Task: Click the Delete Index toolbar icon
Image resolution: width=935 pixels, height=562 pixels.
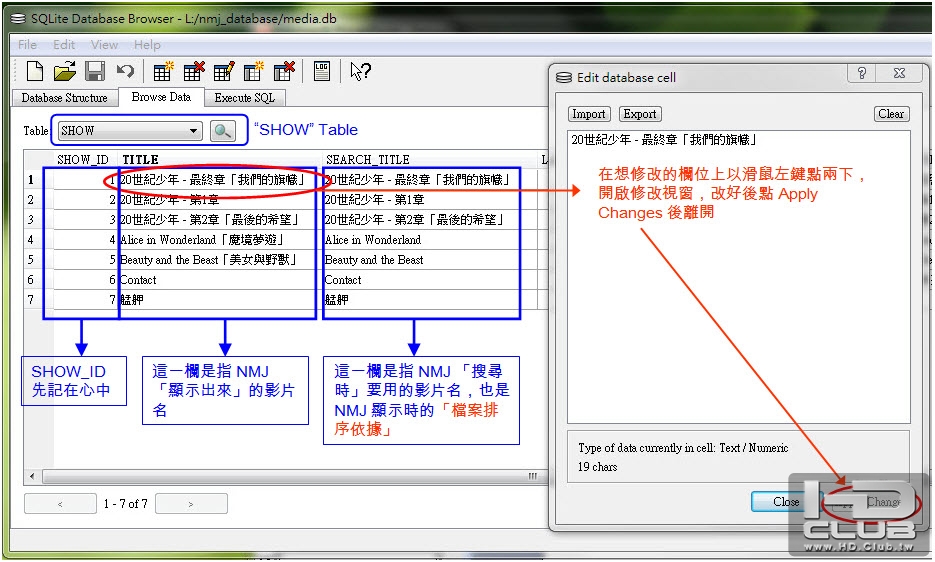Action: click(x=284, y=72)
